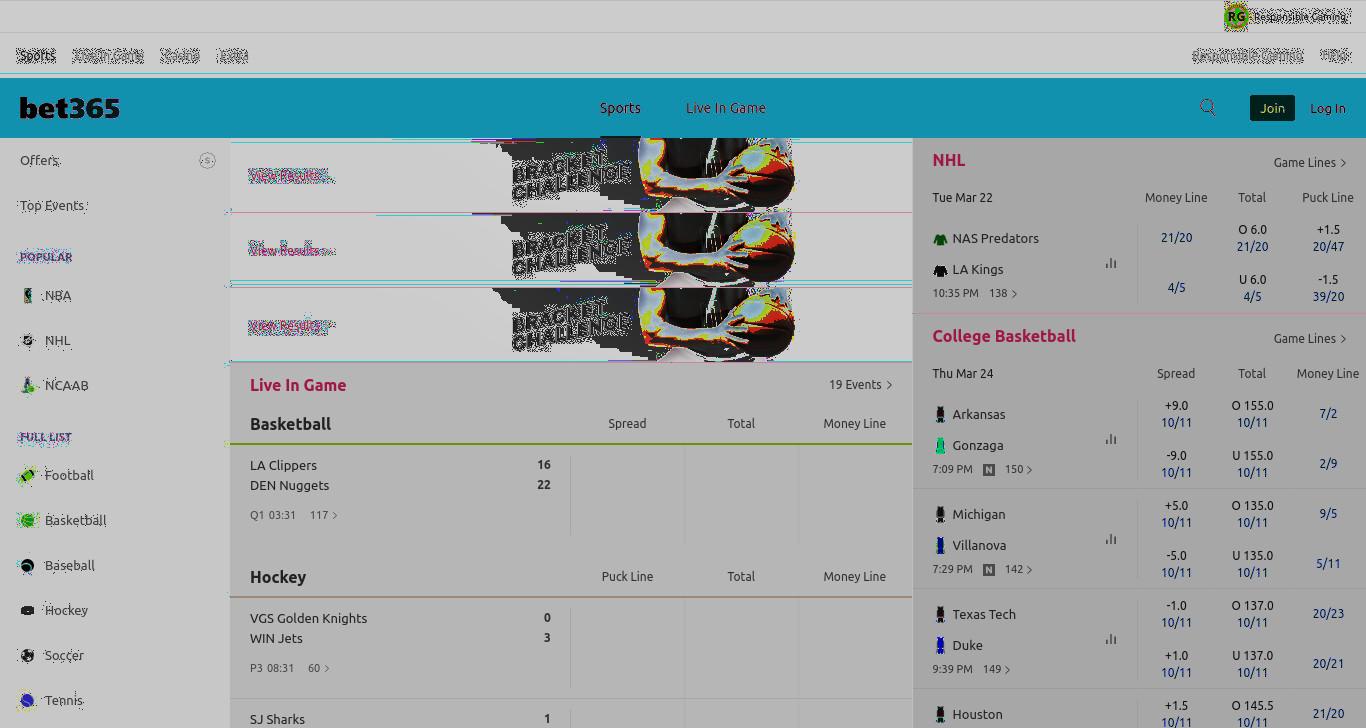Open stats chart icon for Texas Tech vs Duke
This screenshot has height=728, width=1366.
click(x=1111, y=639)
